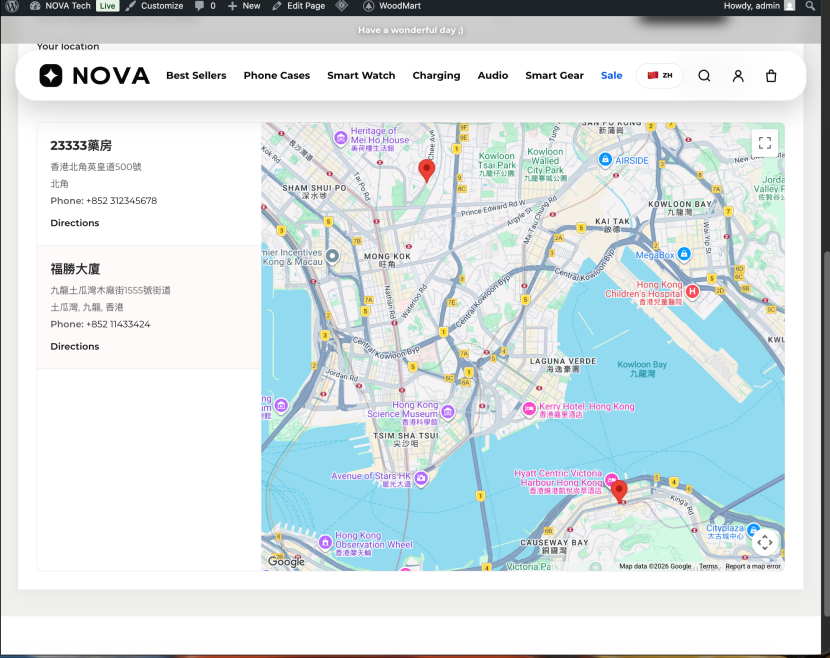Click the diamond-shaped admin bar icon

tap(342, 6)
